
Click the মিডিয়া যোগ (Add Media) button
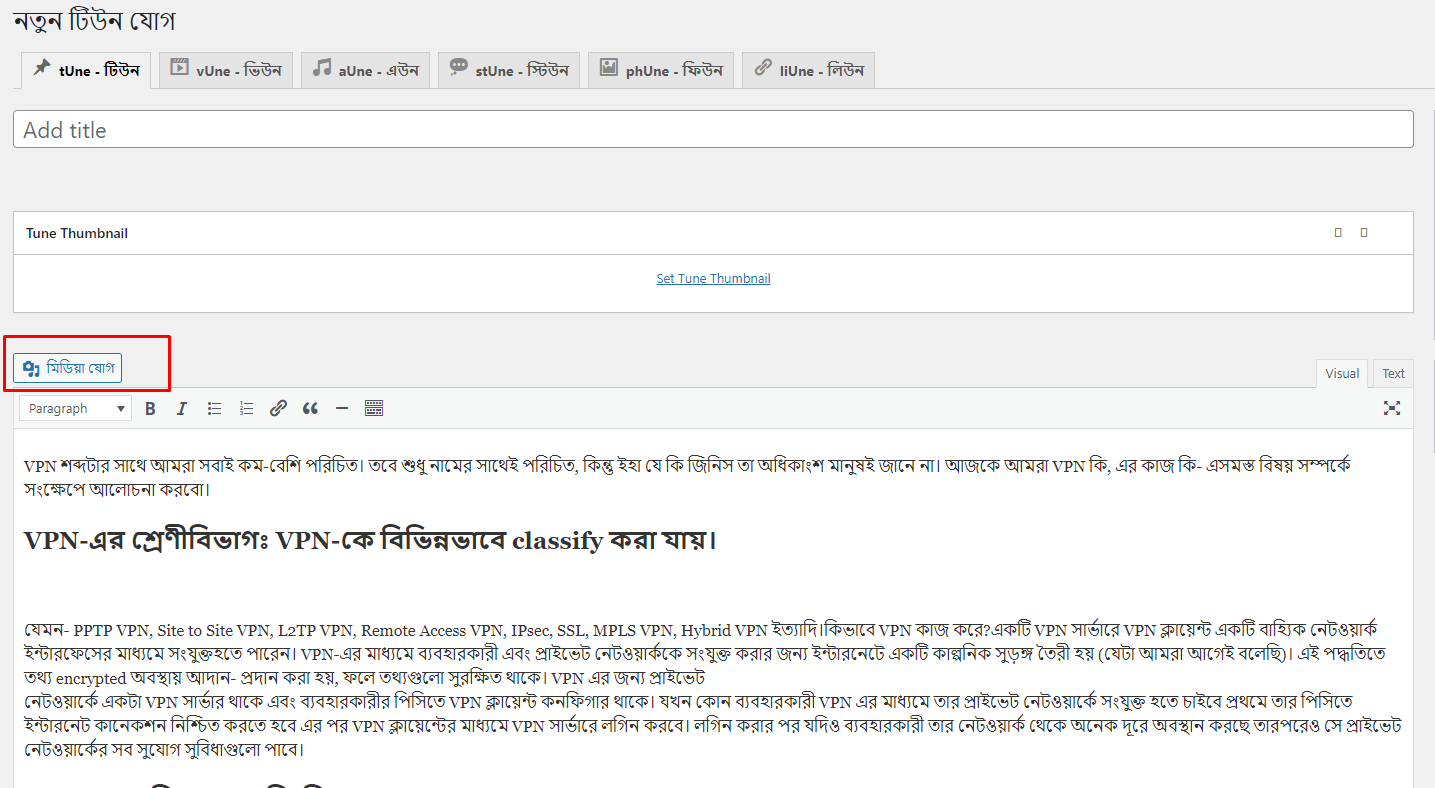(x=66, y=367)
